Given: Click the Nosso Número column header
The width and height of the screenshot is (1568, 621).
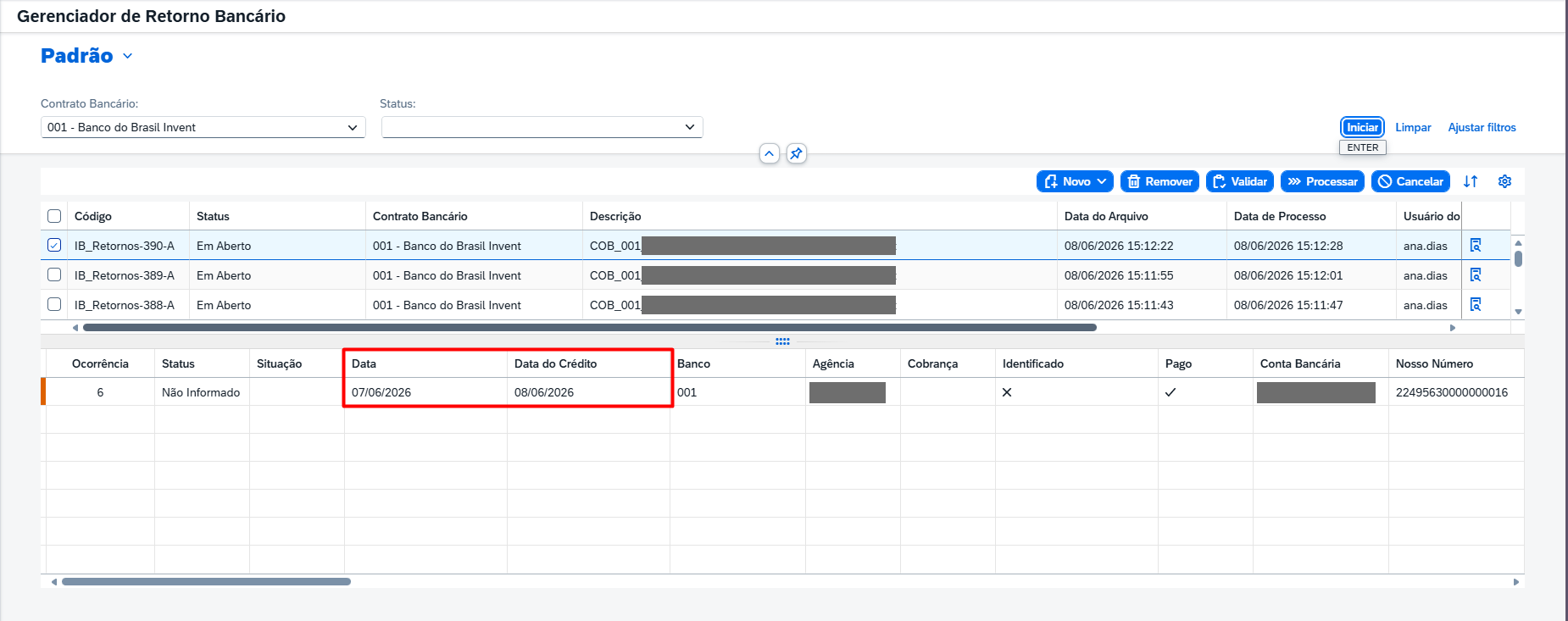Looking at the screenshot, I should click(1456, 363).
